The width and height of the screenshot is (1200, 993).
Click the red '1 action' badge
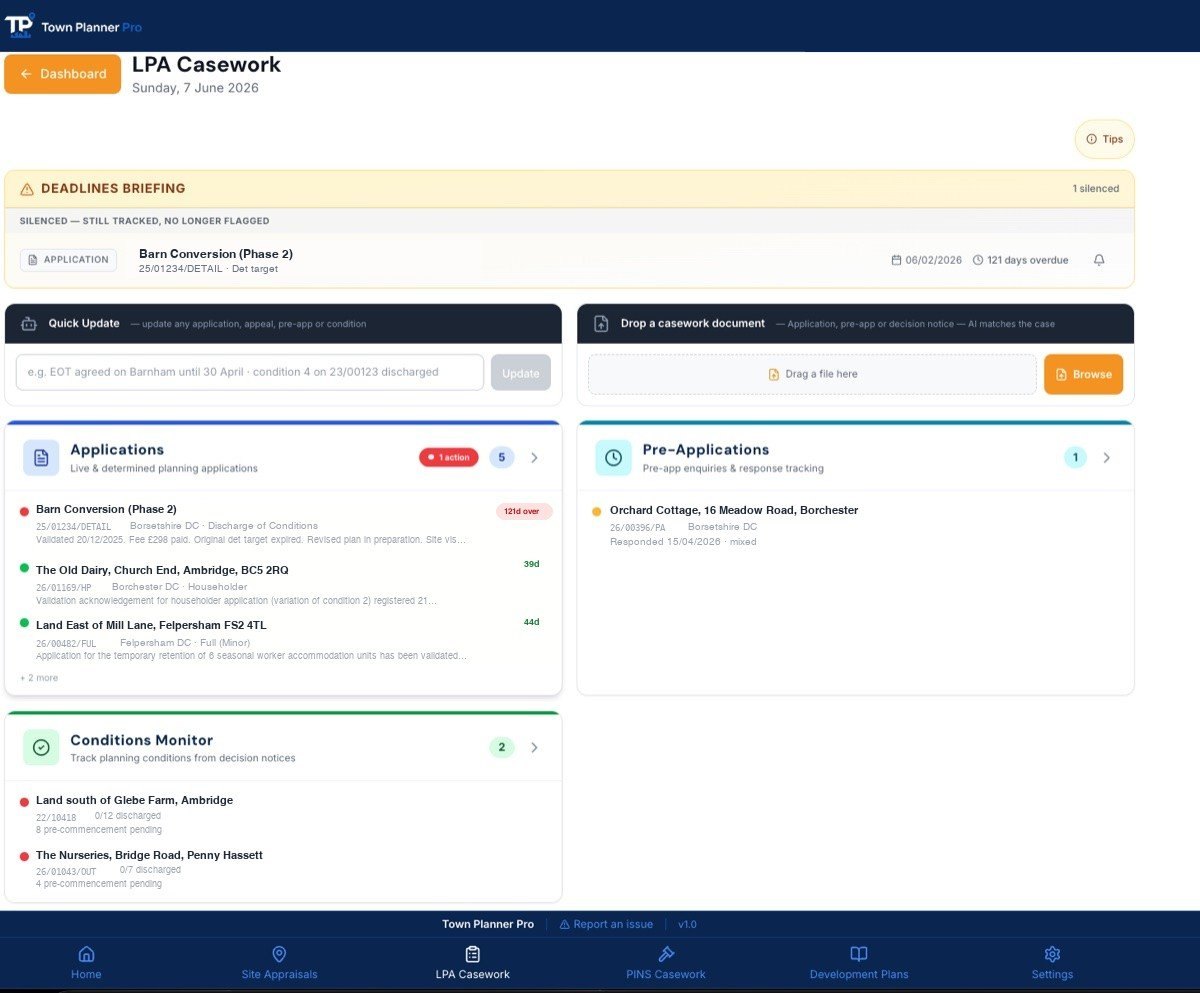[x=449, y=457]
